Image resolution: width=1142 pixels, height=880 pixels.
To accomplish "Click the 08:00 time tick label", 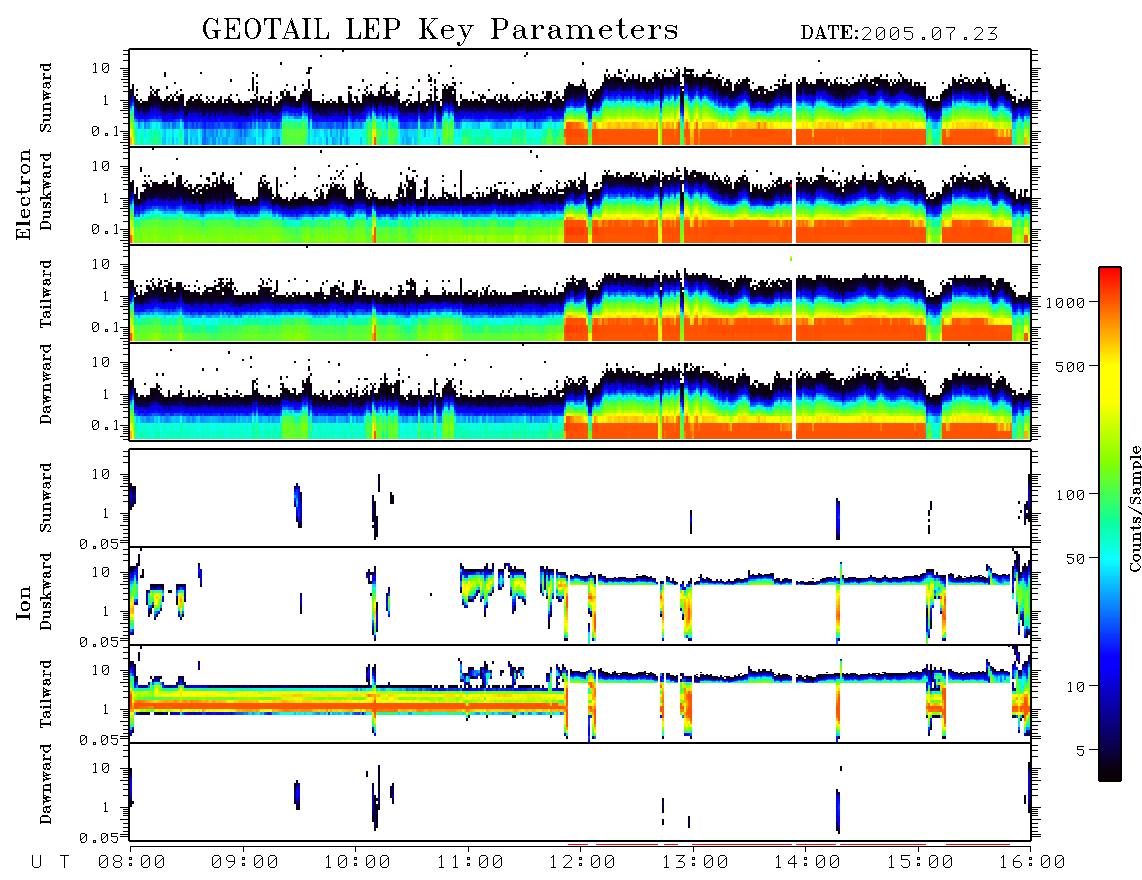I will [x=132, y=863].
